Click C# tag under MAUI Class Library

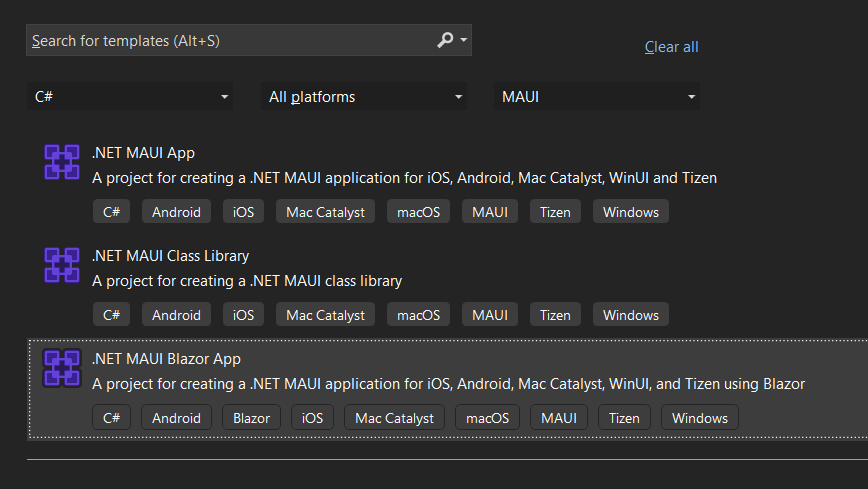(111, 315)
